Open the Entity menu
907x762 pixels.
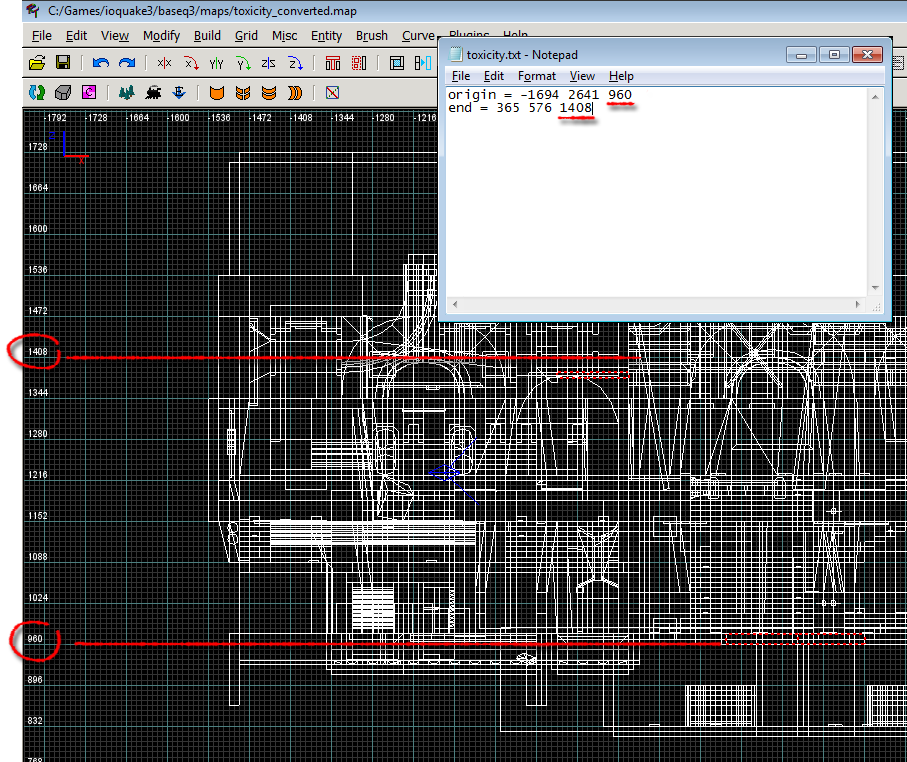tap(326, 35)
